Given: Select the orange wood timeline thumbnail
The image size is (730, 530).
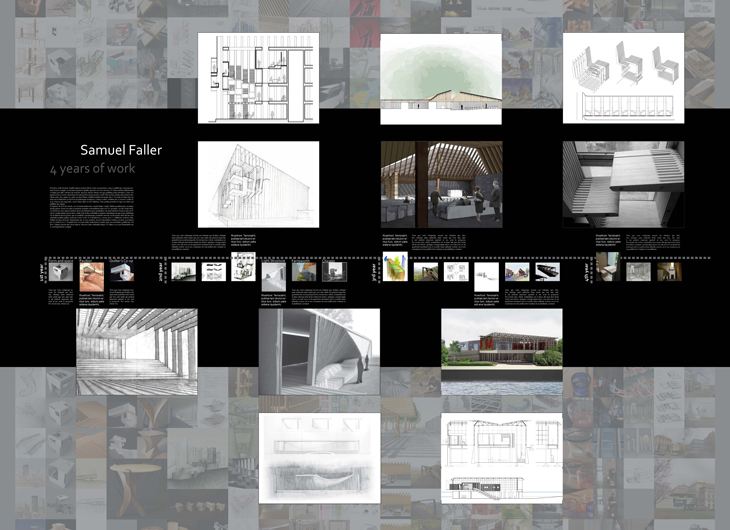Looking at the screenshot, I should tap(91, 272).
